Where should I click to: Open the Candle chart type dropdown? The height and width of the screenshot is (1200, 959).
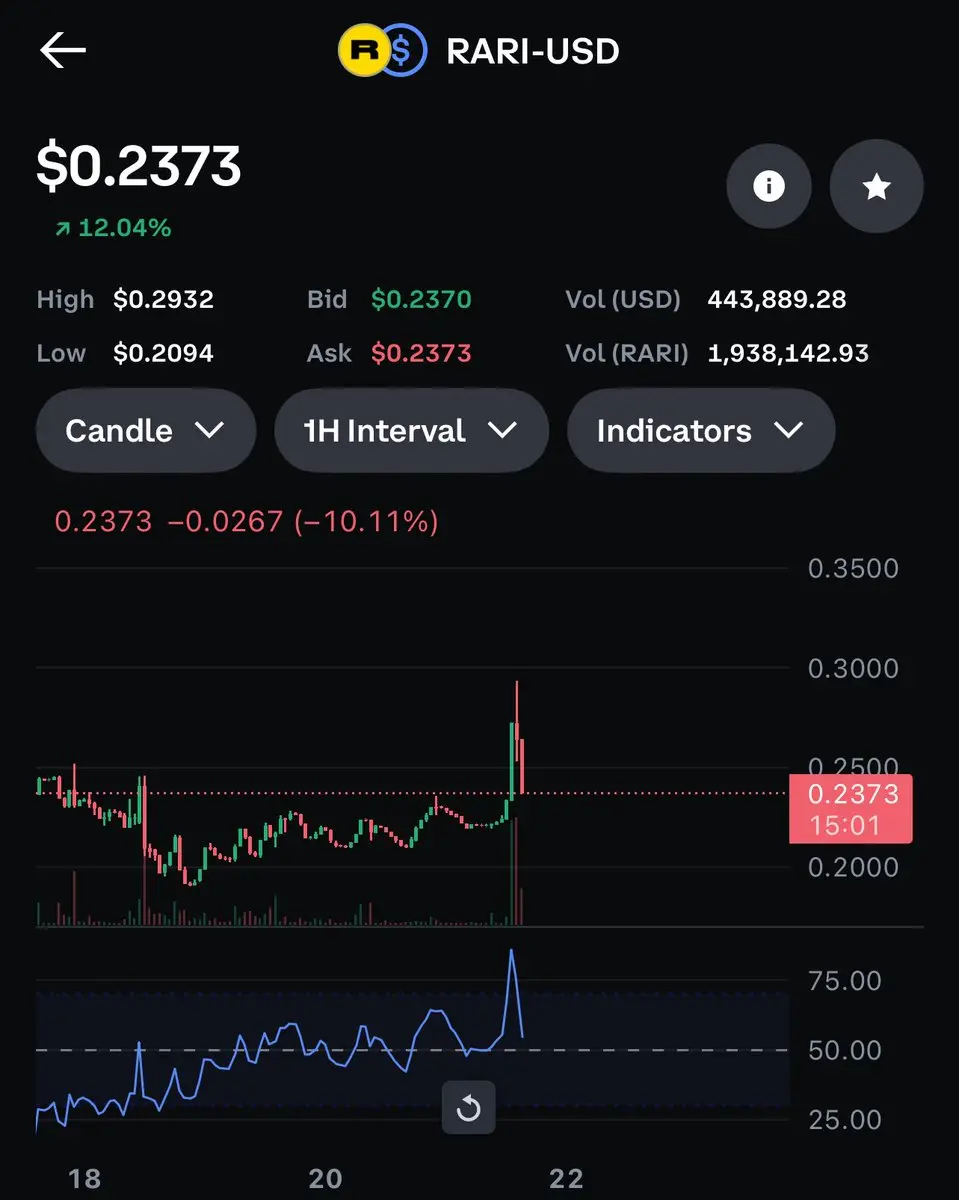(x=146, y=431)
